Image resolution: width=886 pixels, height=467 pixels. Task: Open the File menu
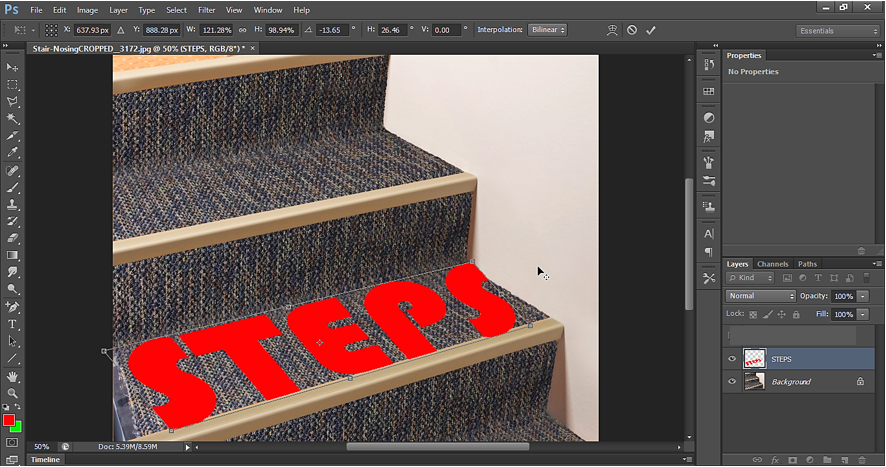tap(36, 10)
